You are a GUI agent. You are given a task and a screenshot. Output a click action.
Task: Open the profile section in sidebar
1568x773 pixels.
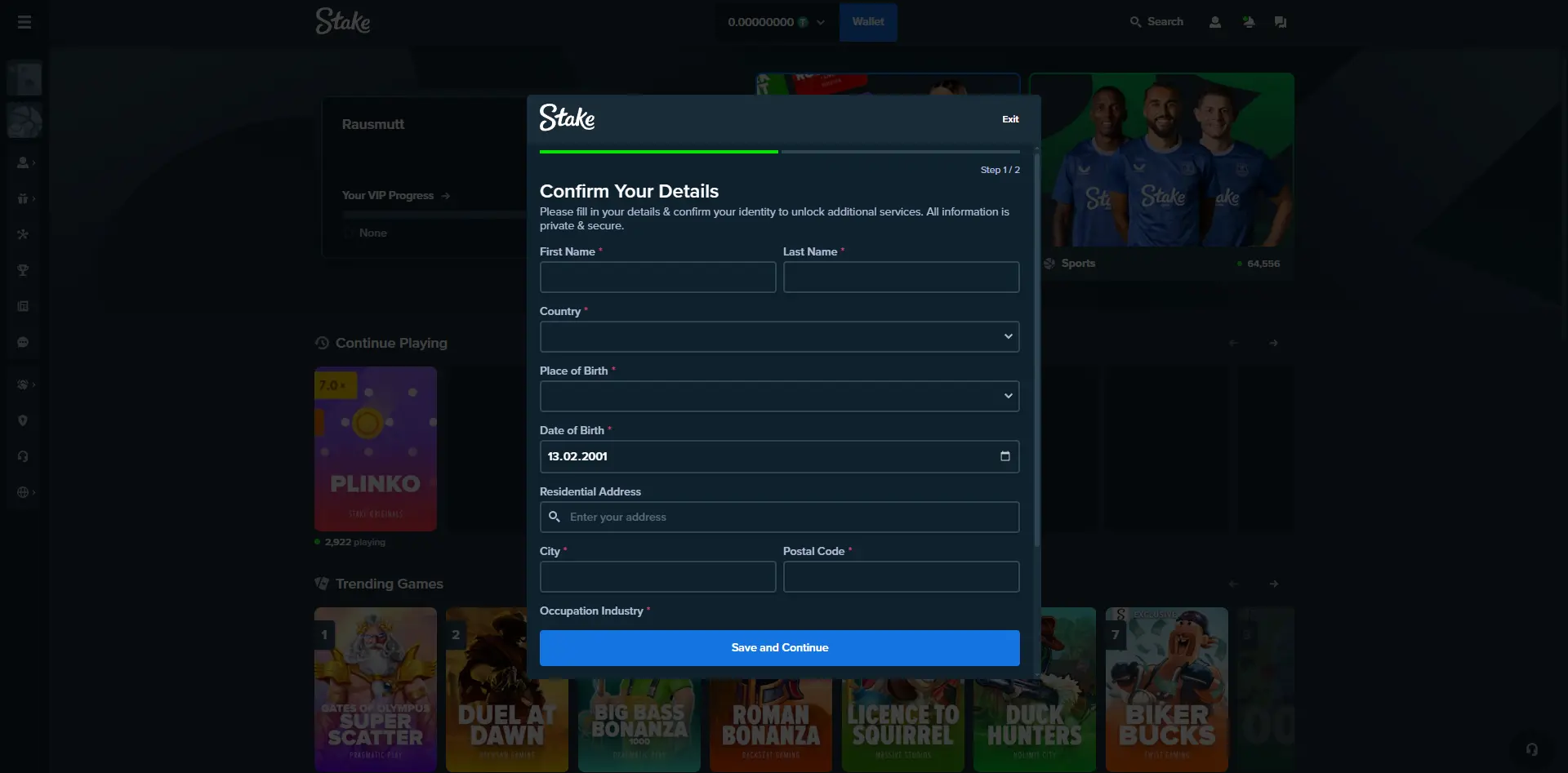click(x=24, y=162)
